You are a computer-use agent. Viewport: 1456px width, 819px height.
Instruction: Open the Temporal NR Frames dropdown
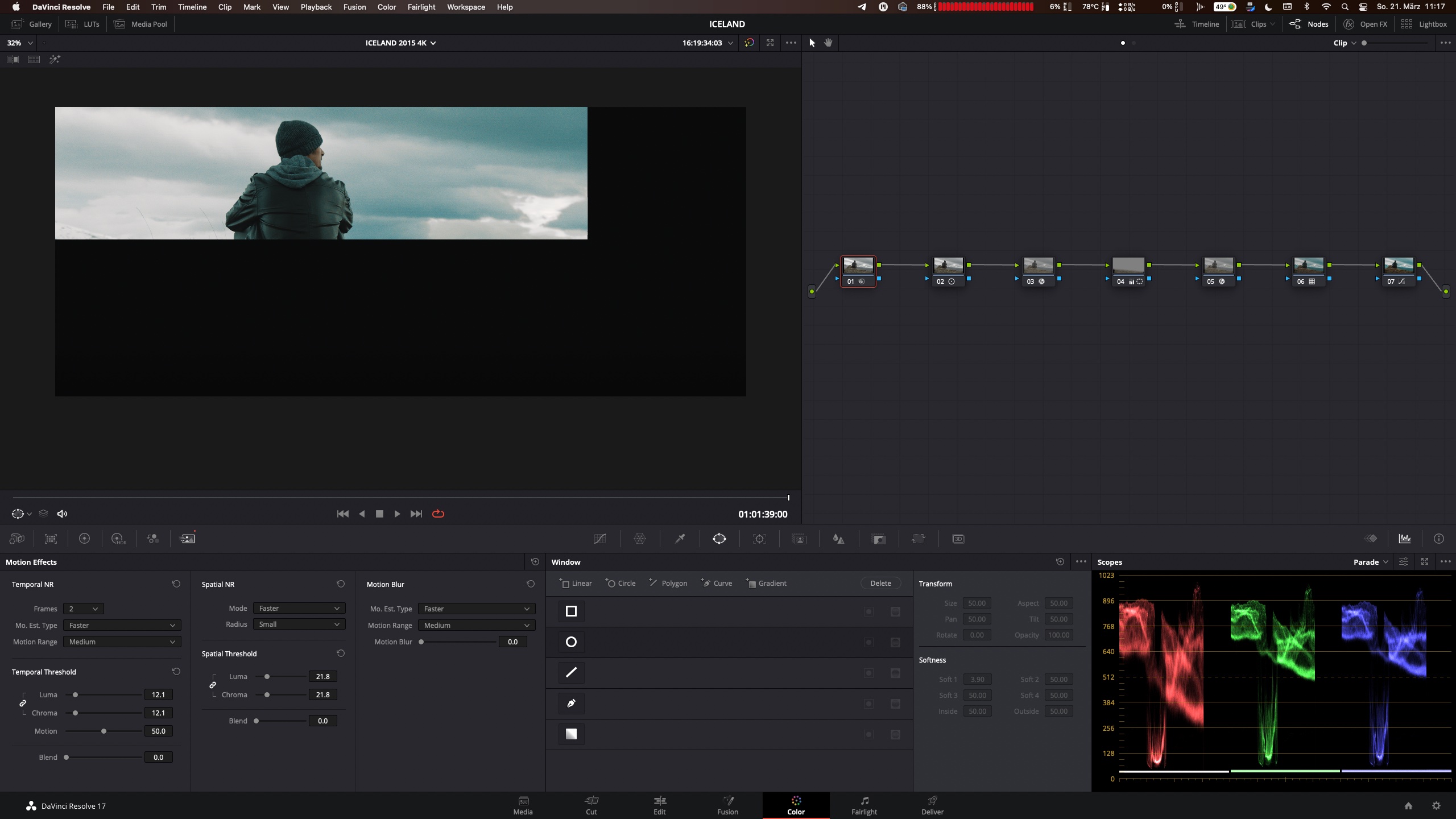click(83, 609)
